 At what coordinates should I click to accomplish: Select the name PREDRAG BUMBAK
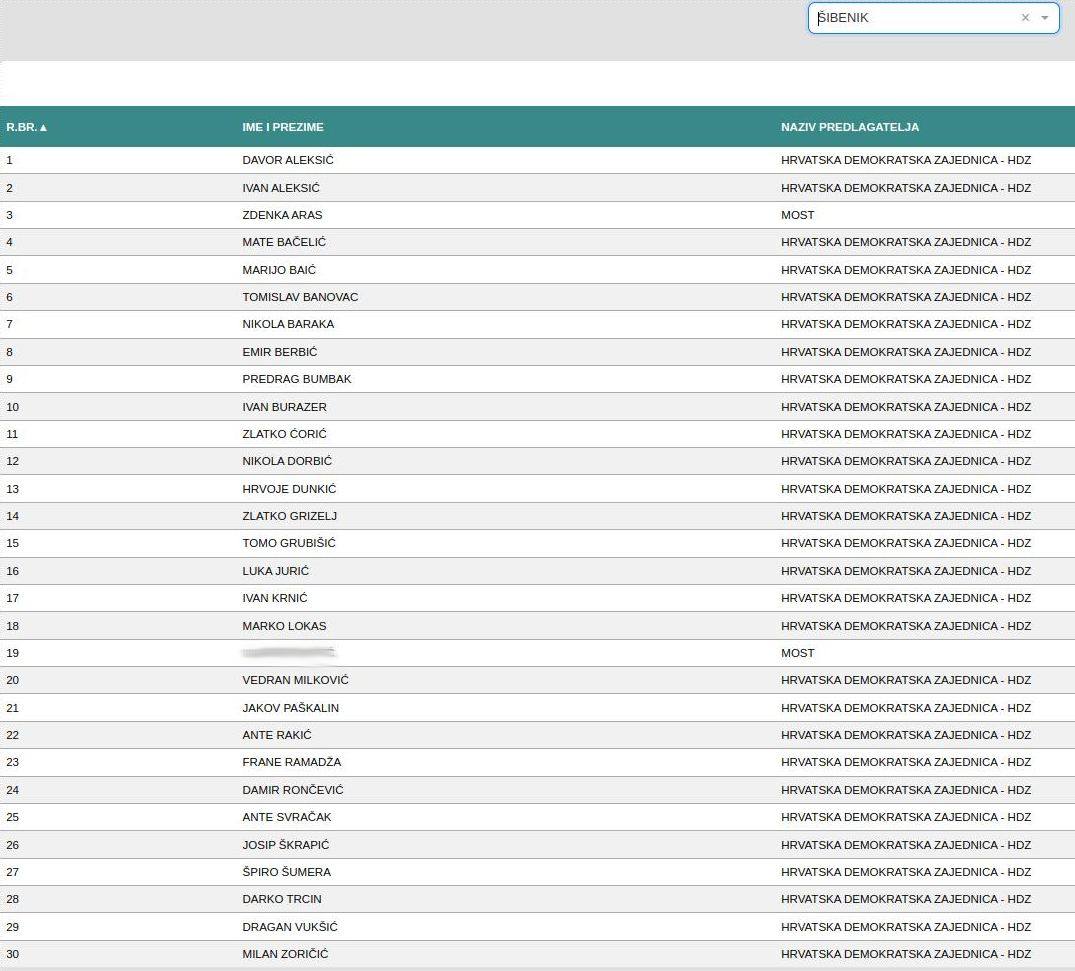tap(296, 379)
